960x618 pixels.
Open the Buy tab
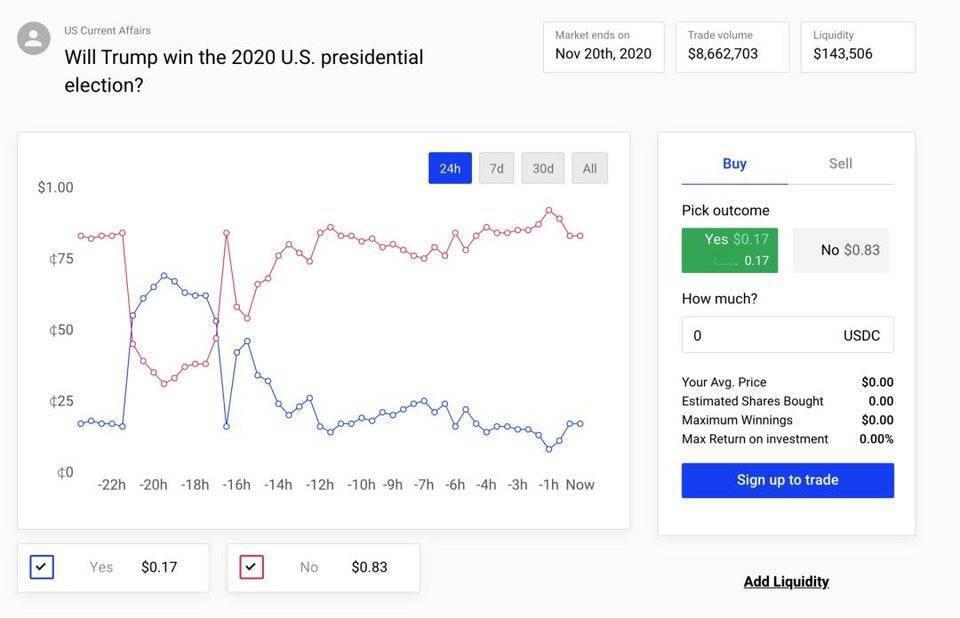(x=735, y=164)
